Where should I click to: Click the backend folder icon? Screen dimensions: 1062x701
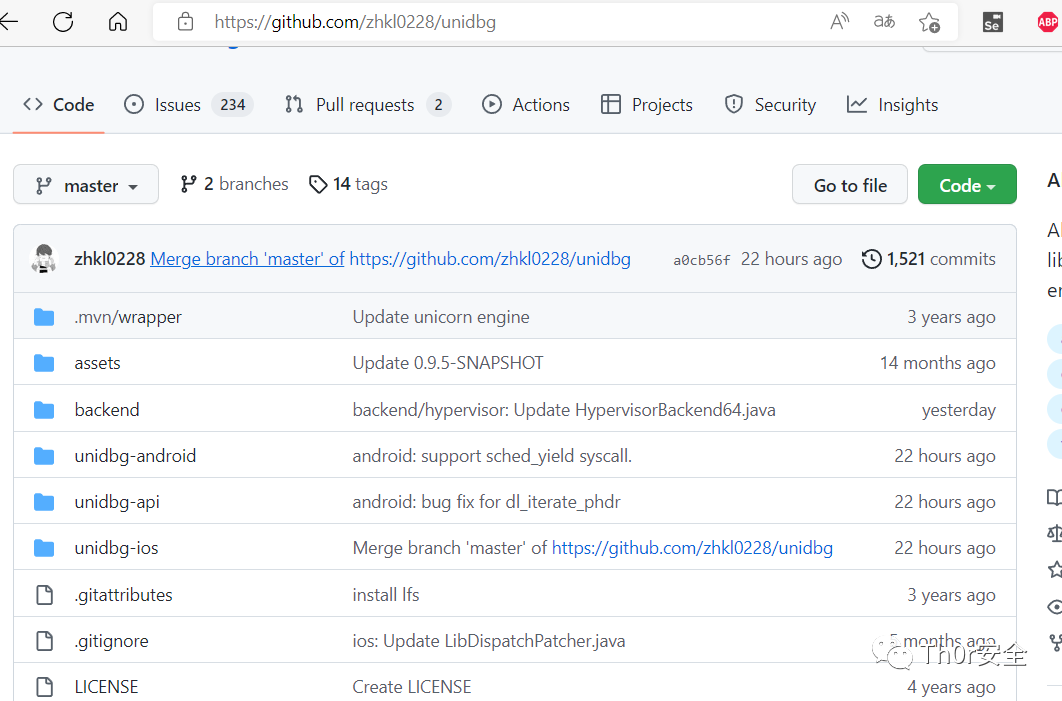coord(44,410)
